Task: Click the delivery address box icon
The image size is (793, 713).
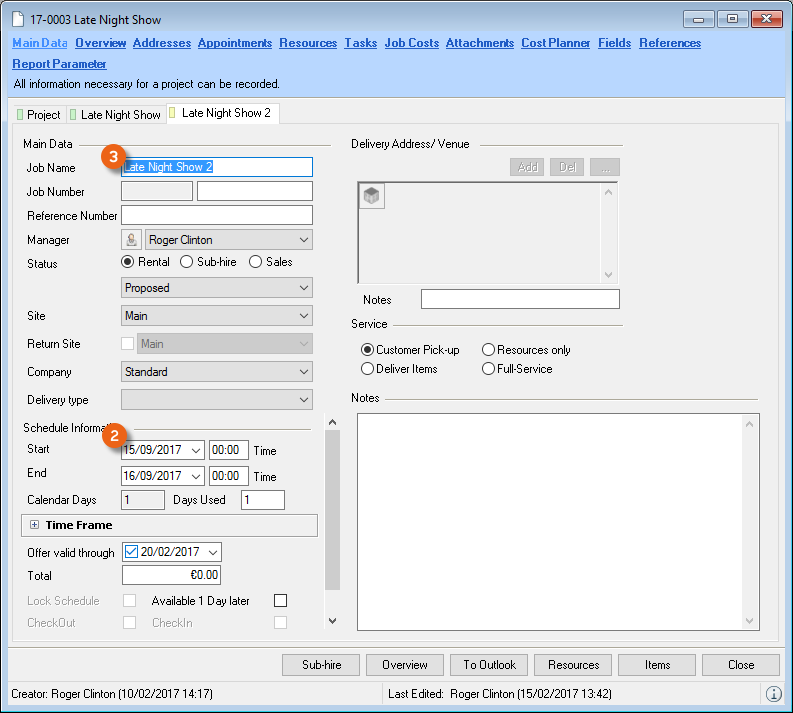Action: (372, 197)
